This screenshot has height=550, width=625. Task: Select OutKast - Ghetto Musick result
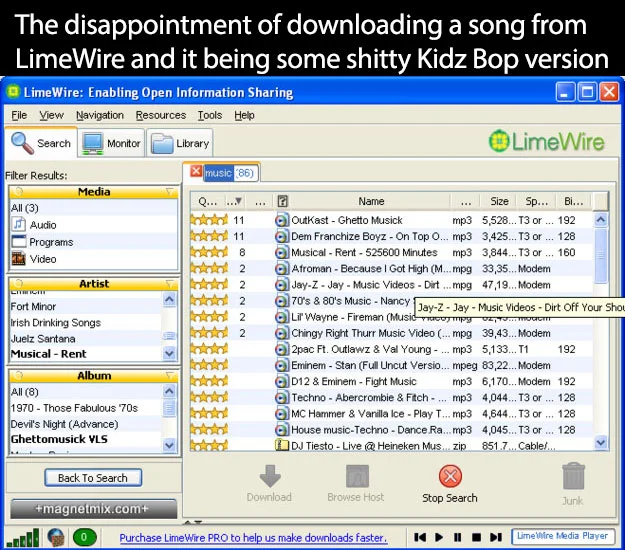391,220
